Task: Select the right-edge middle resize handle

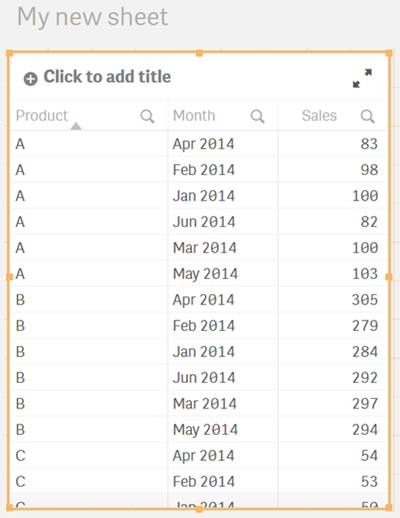Action: click(389, 277)
